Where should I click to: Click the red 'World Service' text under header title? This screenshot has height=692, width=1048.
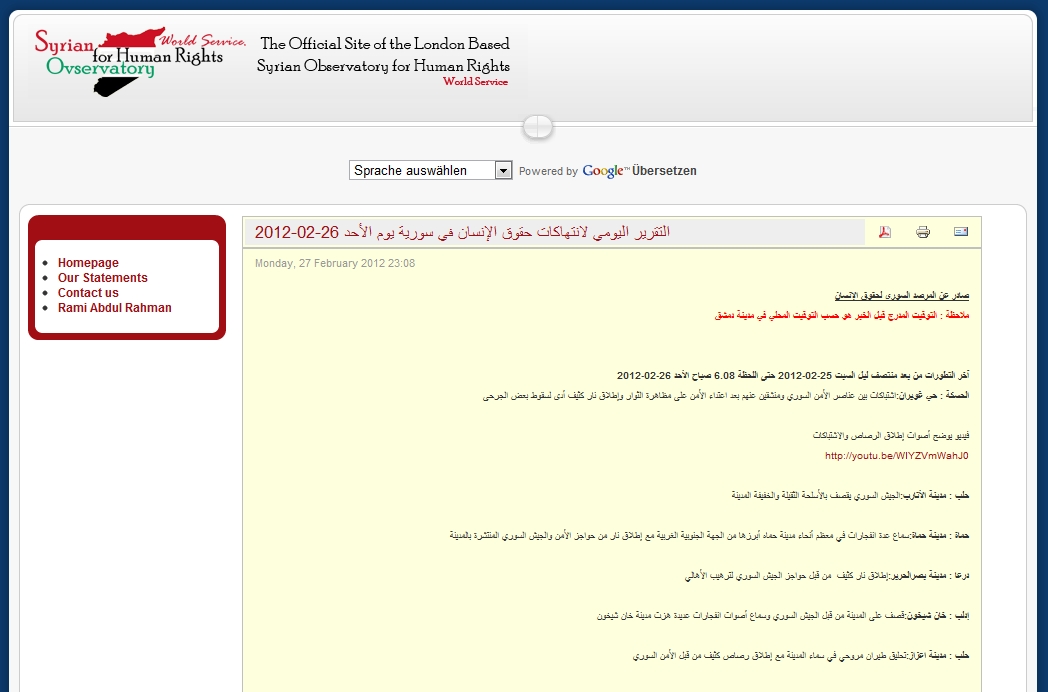(x=475, y=82)
